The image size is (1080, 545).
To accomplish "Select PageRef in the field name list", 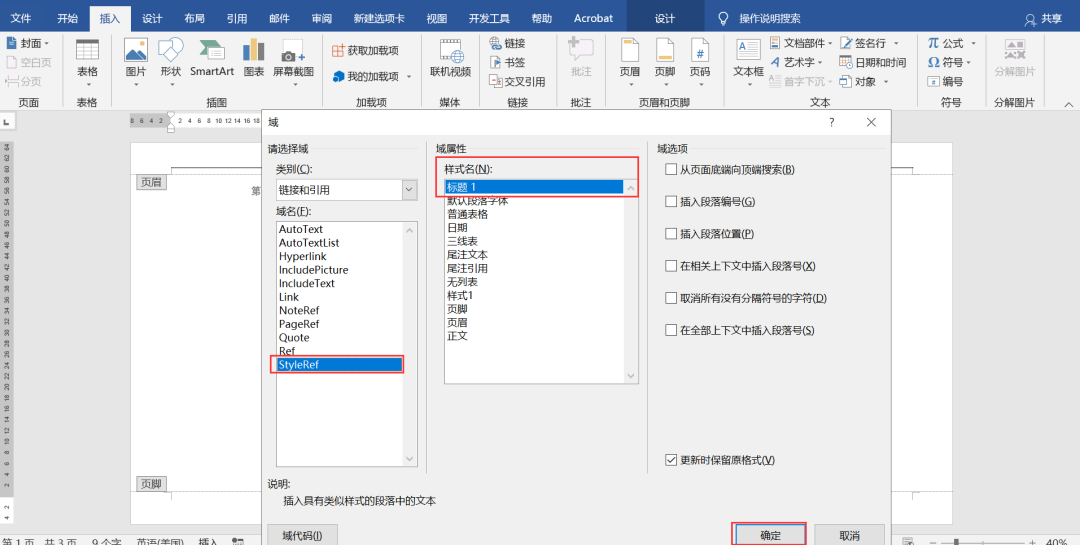I will click(x=299, y=324).
